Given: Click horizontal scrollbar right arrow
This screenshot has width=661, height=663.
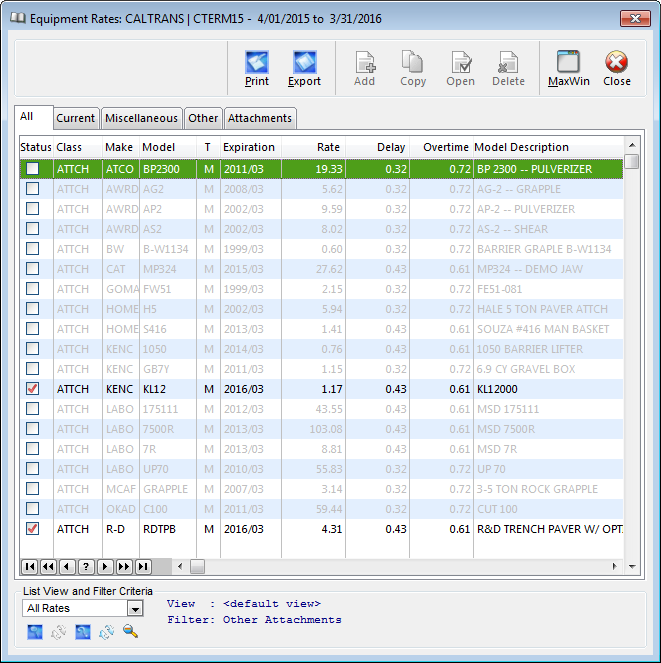Looking at the screenshot, I should click(x=614, y=567).
